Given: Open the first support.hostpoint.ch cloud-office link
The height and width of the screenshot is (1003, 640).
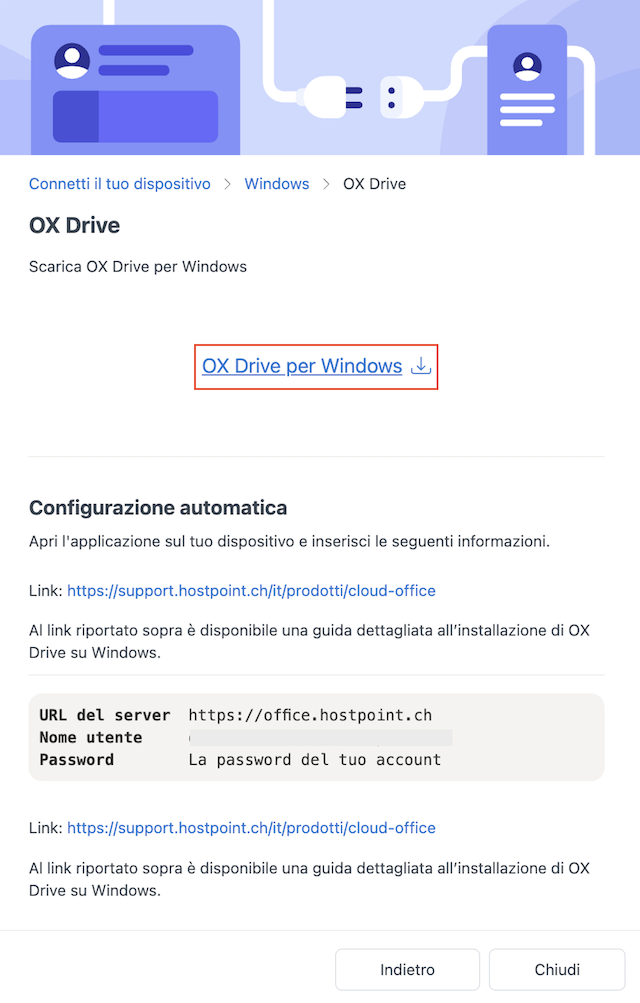Looking at the screenshot, I should click(x=251, y=590).
